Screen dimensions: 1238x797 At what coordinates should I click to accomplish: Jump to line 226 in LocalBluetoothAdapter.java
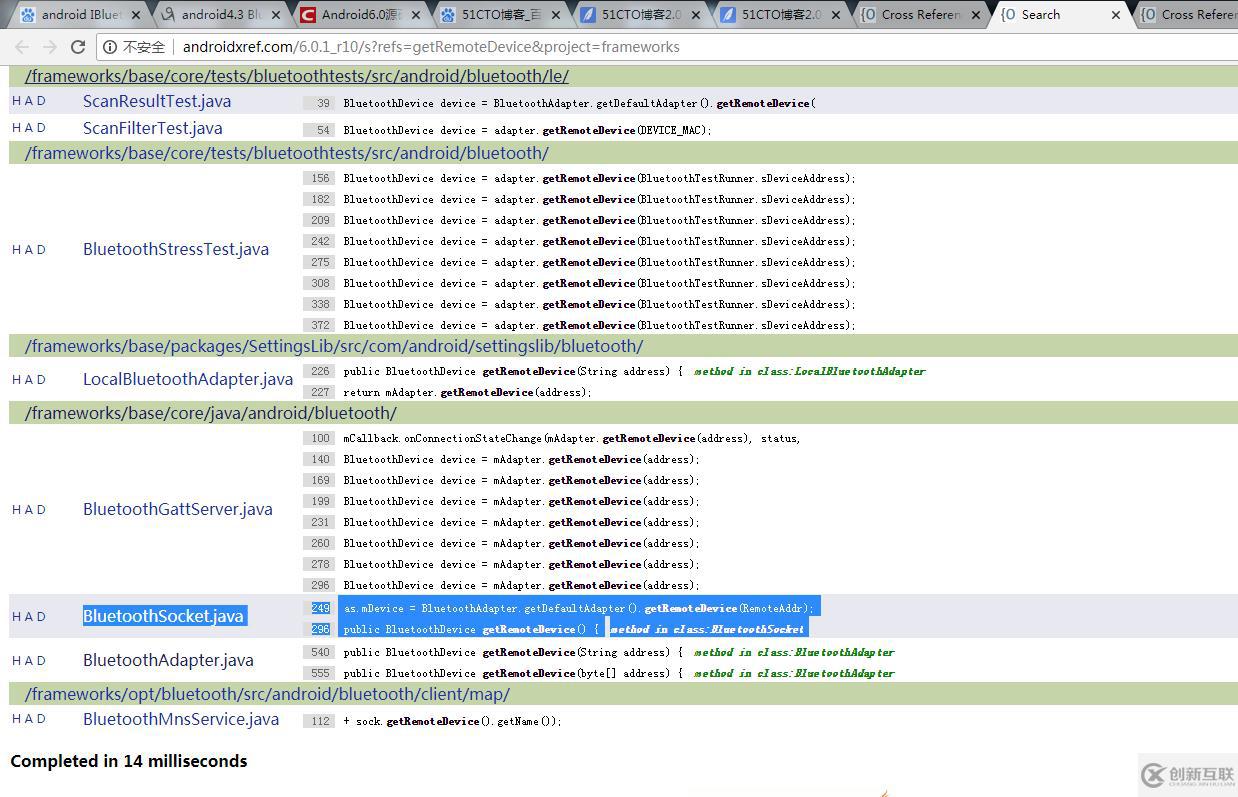pos(319,371)
